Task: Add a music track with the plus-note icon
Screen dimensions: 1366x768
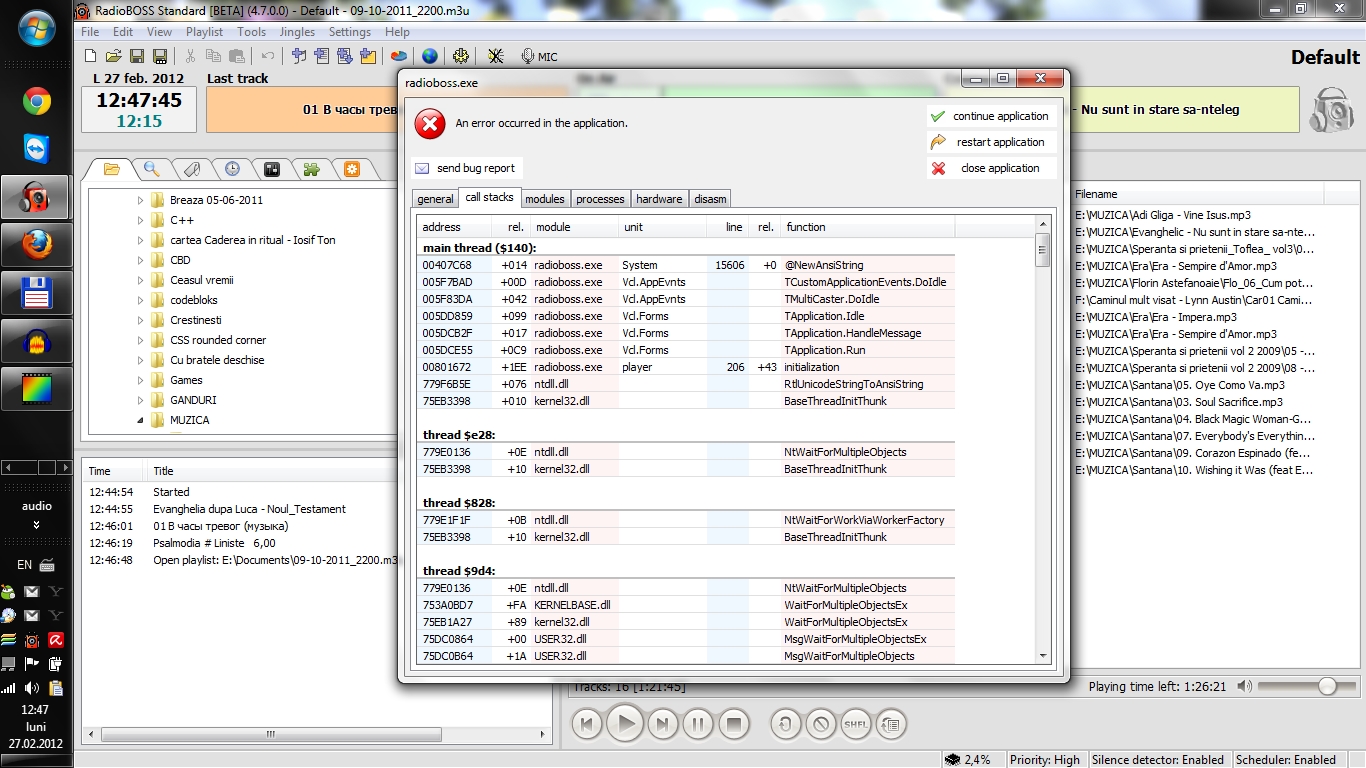Action: [x=299, y=56]
